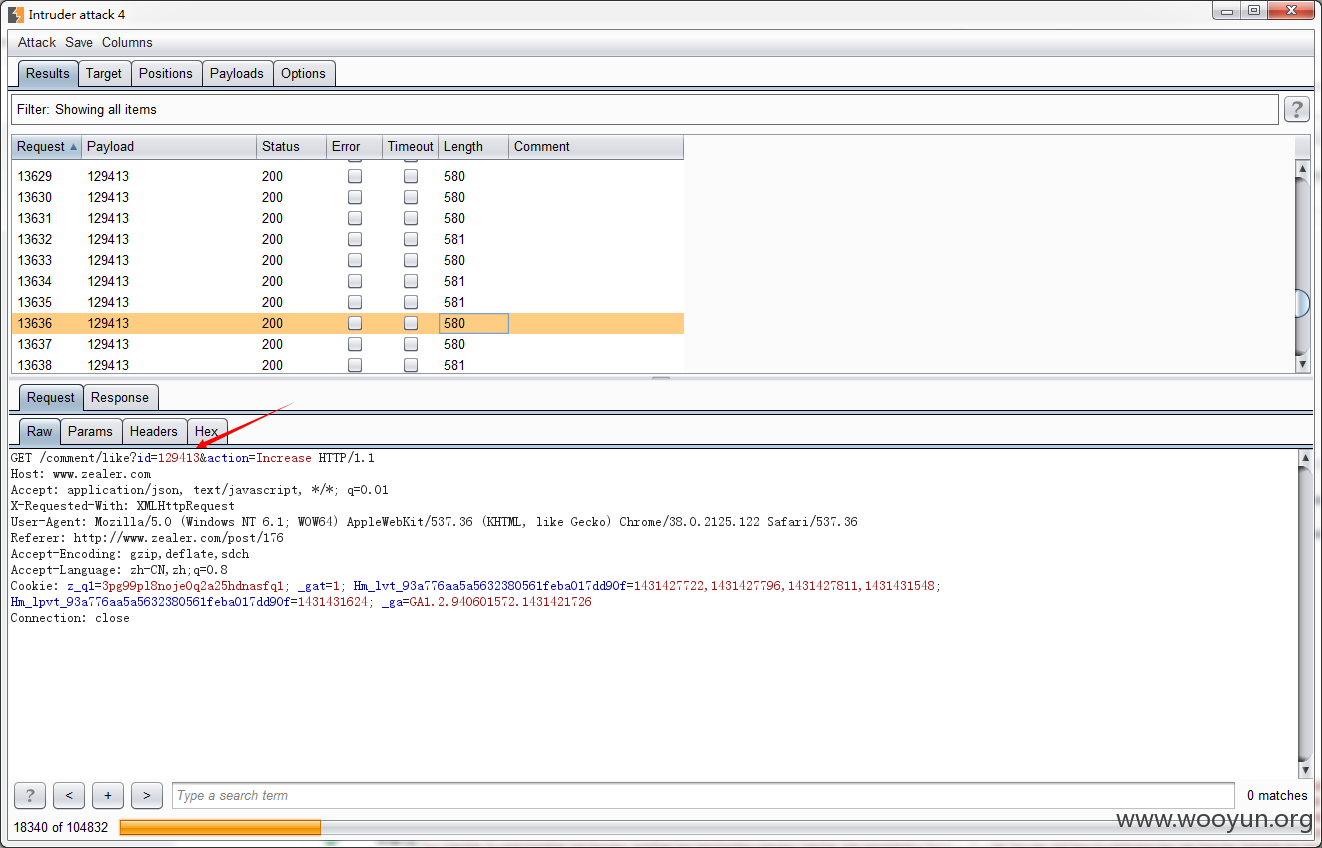Select request row 13637
The image size is (1322, 848).
coord(347,344)
